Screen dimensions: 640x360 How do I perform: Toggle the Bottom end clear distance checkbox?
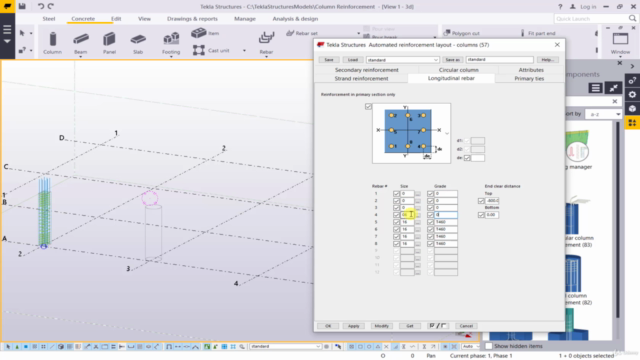tap(481, 215)
